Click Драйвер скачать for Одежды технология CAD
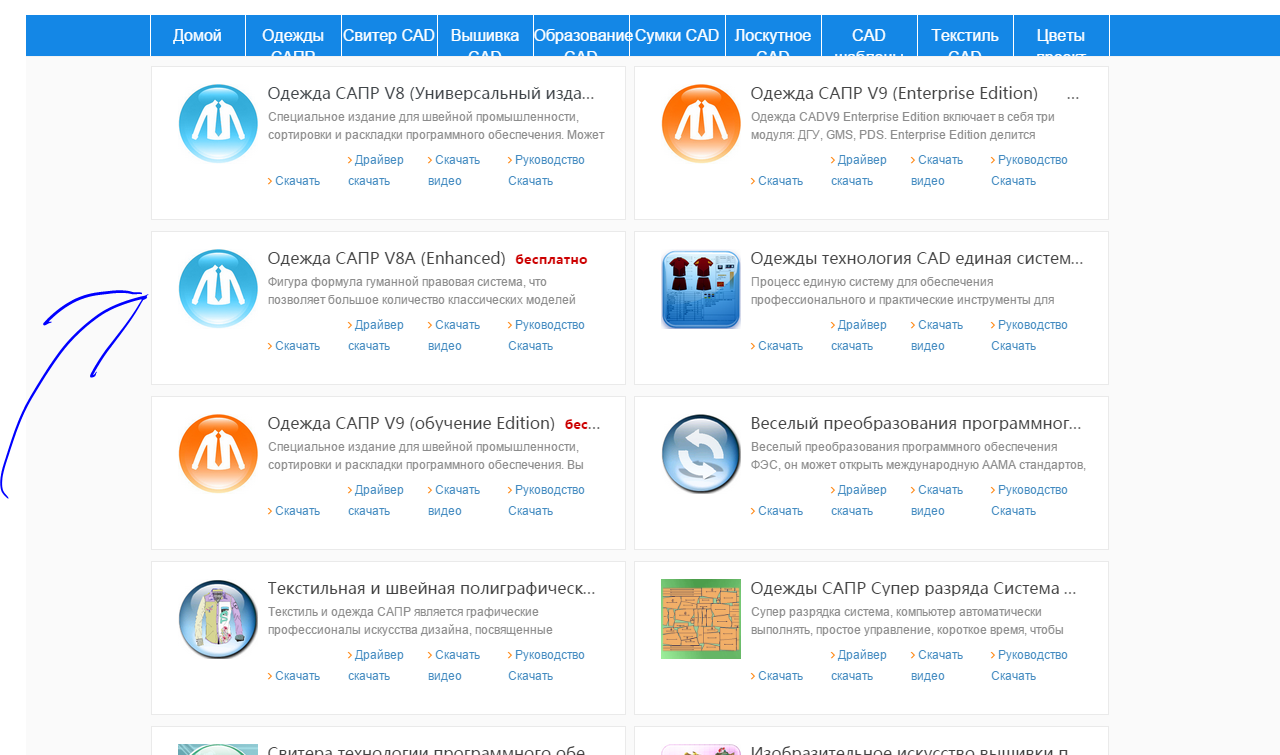The height and width of the screenshot is (755, 1280). [859, 335]
